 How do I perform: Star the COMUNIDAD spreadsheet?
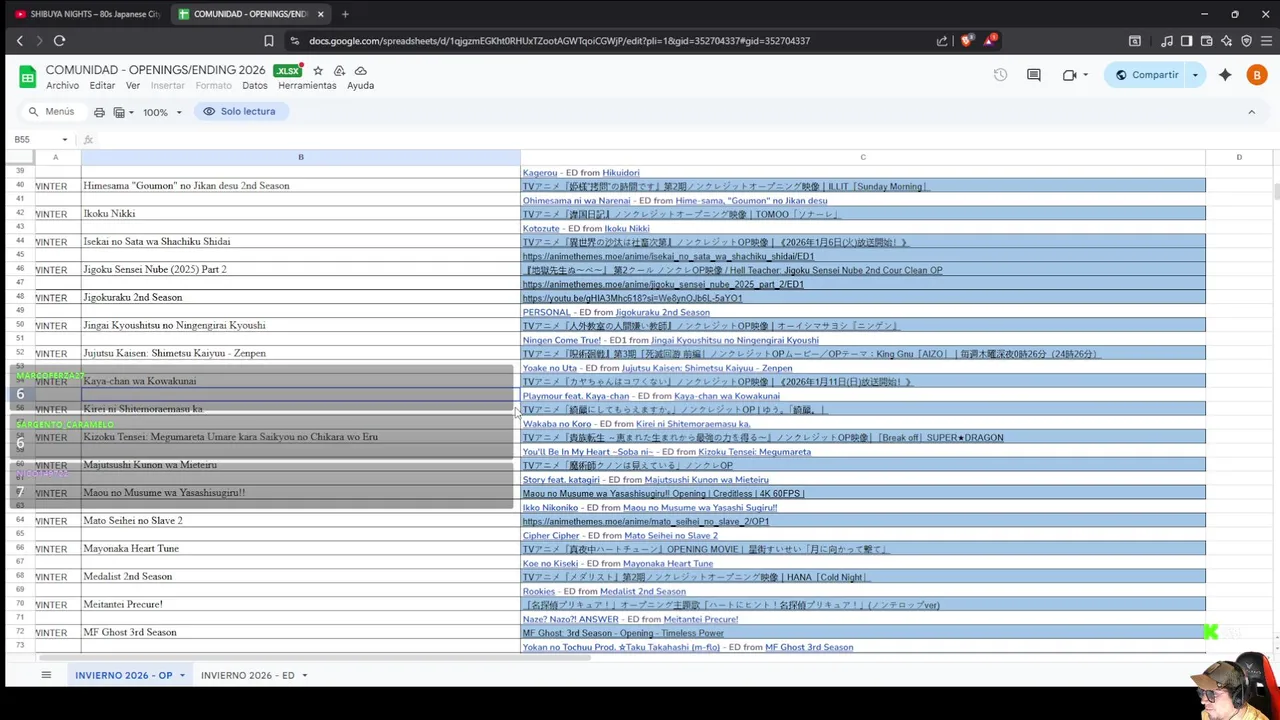[318, 71]
